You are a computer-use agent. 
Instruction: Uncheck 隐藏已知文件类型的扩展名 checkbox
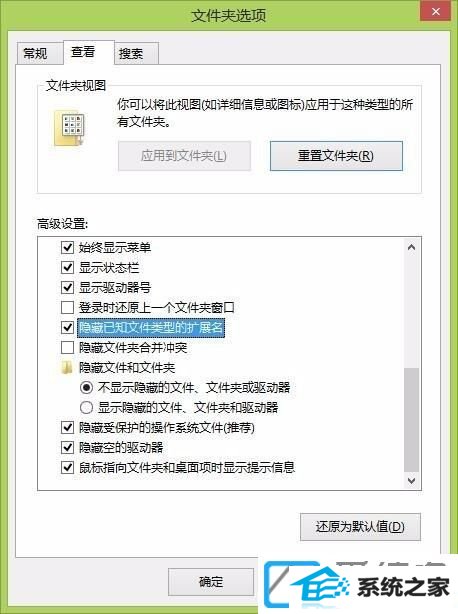tap(67, 327)
